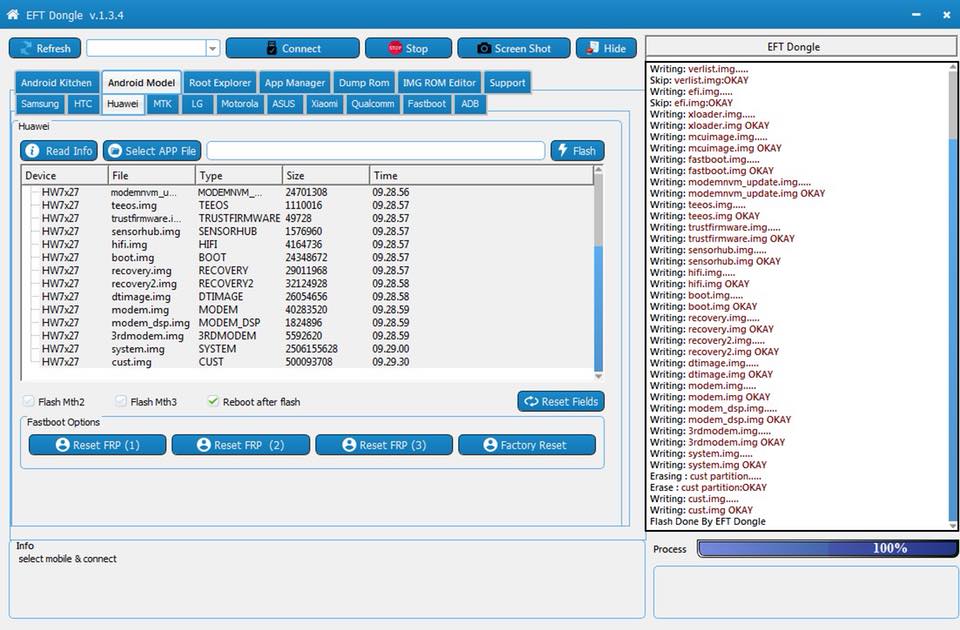Image resolution: width=960 pixels, height=630 pixels.
Task: Select the hifi.img row
Action: pos(307,244)
